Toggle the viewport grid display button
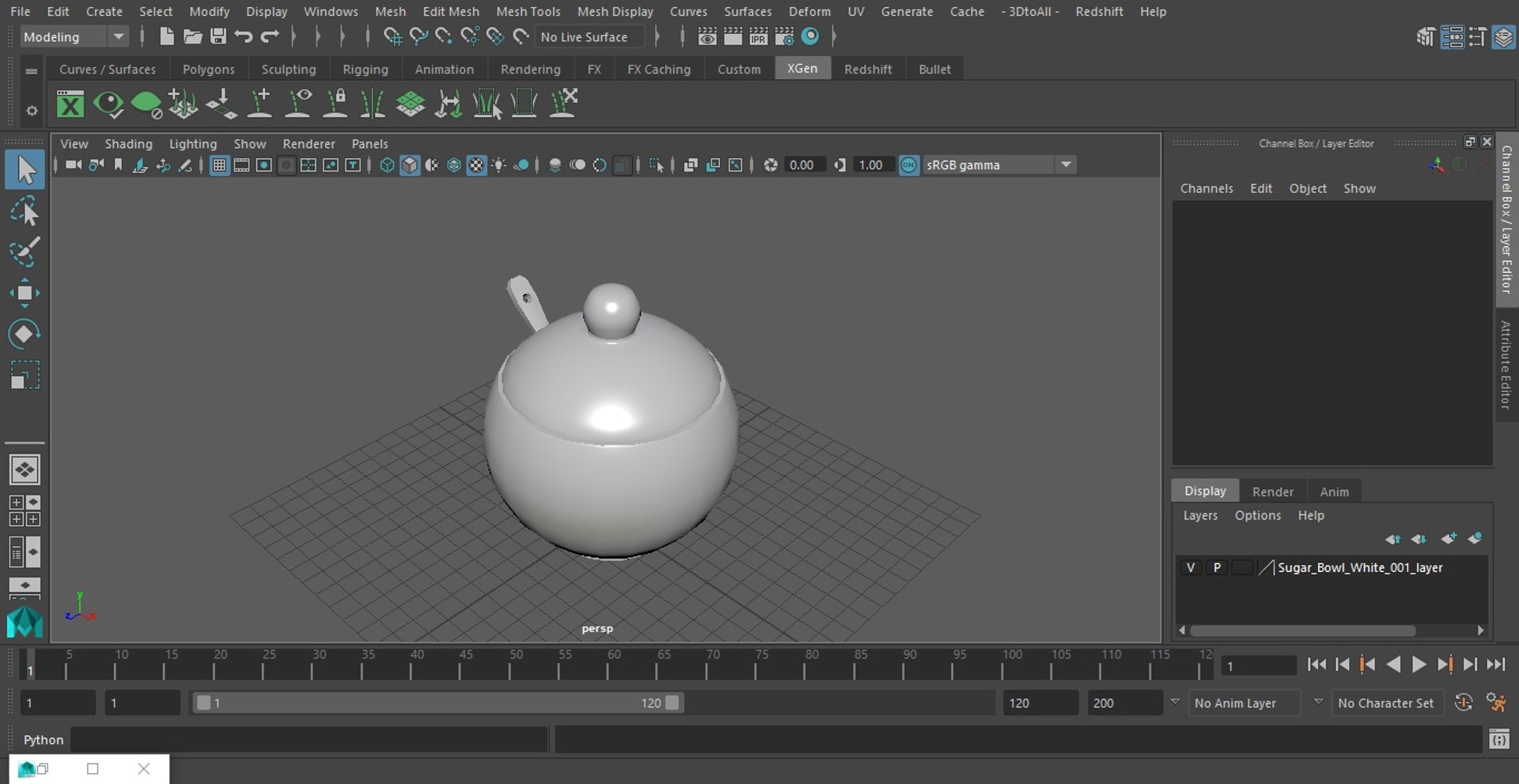Image resolution: width=1519 pixels, height=784 pixels. click(219, 165)
